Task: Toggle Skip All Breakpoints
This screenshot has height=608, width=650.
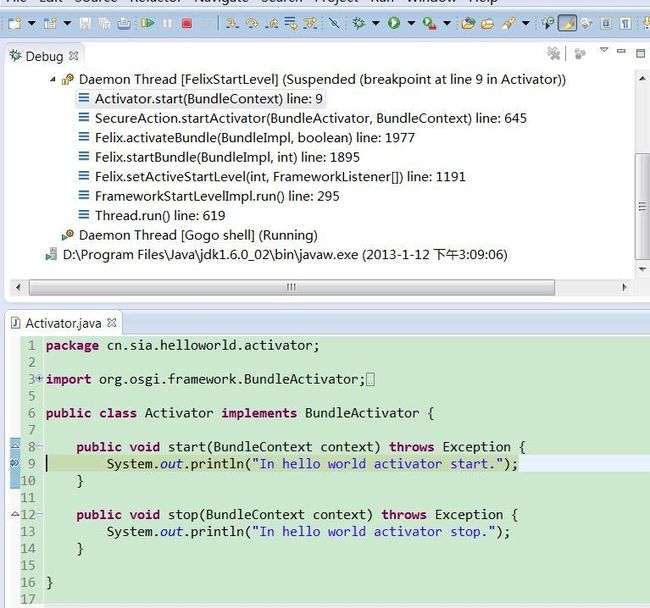Action: pos(334,23)
